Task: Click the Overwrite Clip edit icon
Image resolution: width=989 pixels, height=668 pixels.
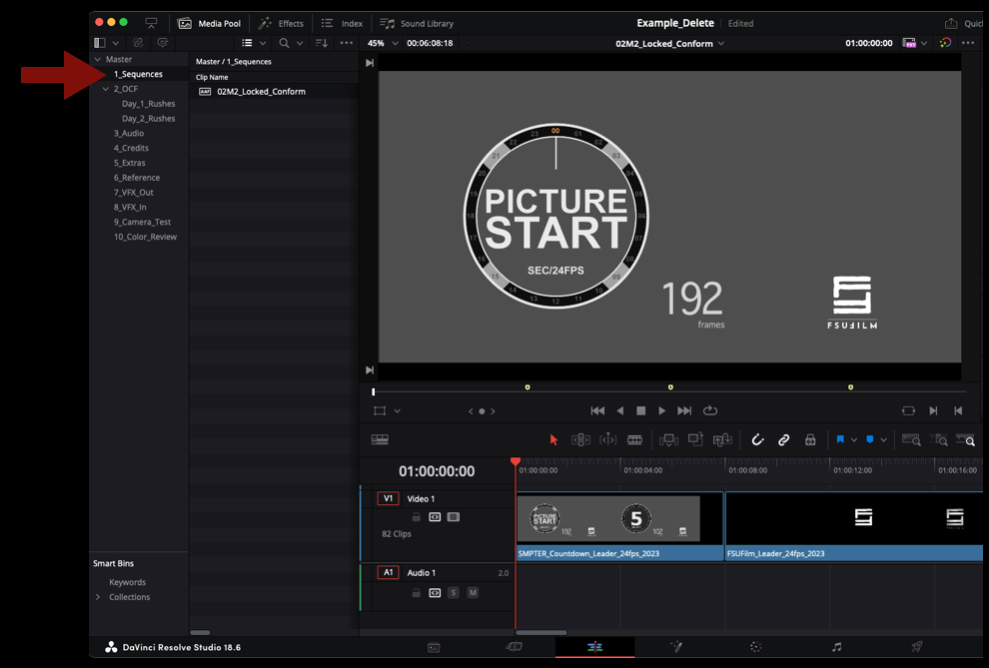Action: pos(696,440)
